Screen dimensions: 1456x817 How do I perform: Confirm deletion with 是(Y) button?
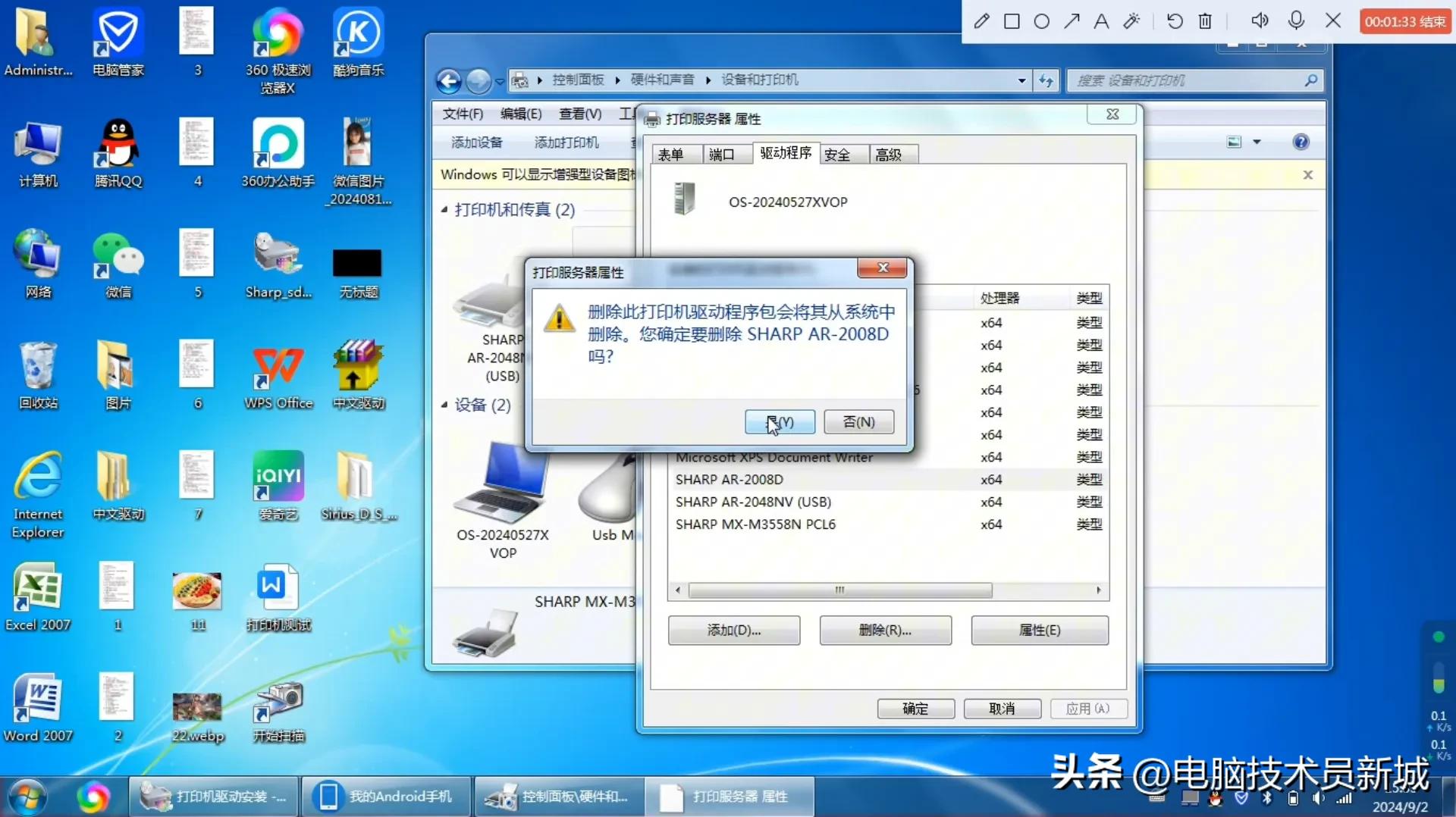coord(780,421)
